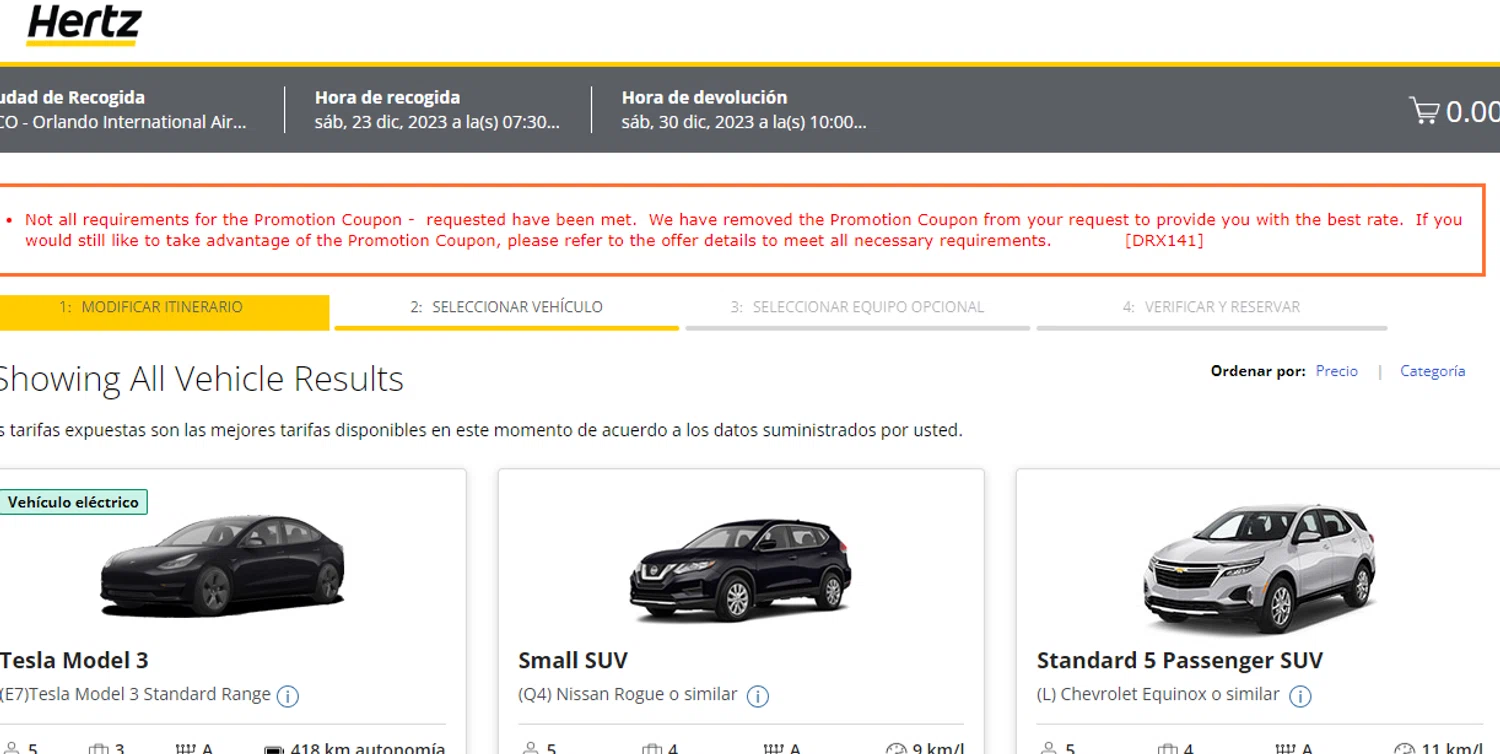Click the luggage icon on Tesla card
Screen dimensions: 1500x754
98,749
